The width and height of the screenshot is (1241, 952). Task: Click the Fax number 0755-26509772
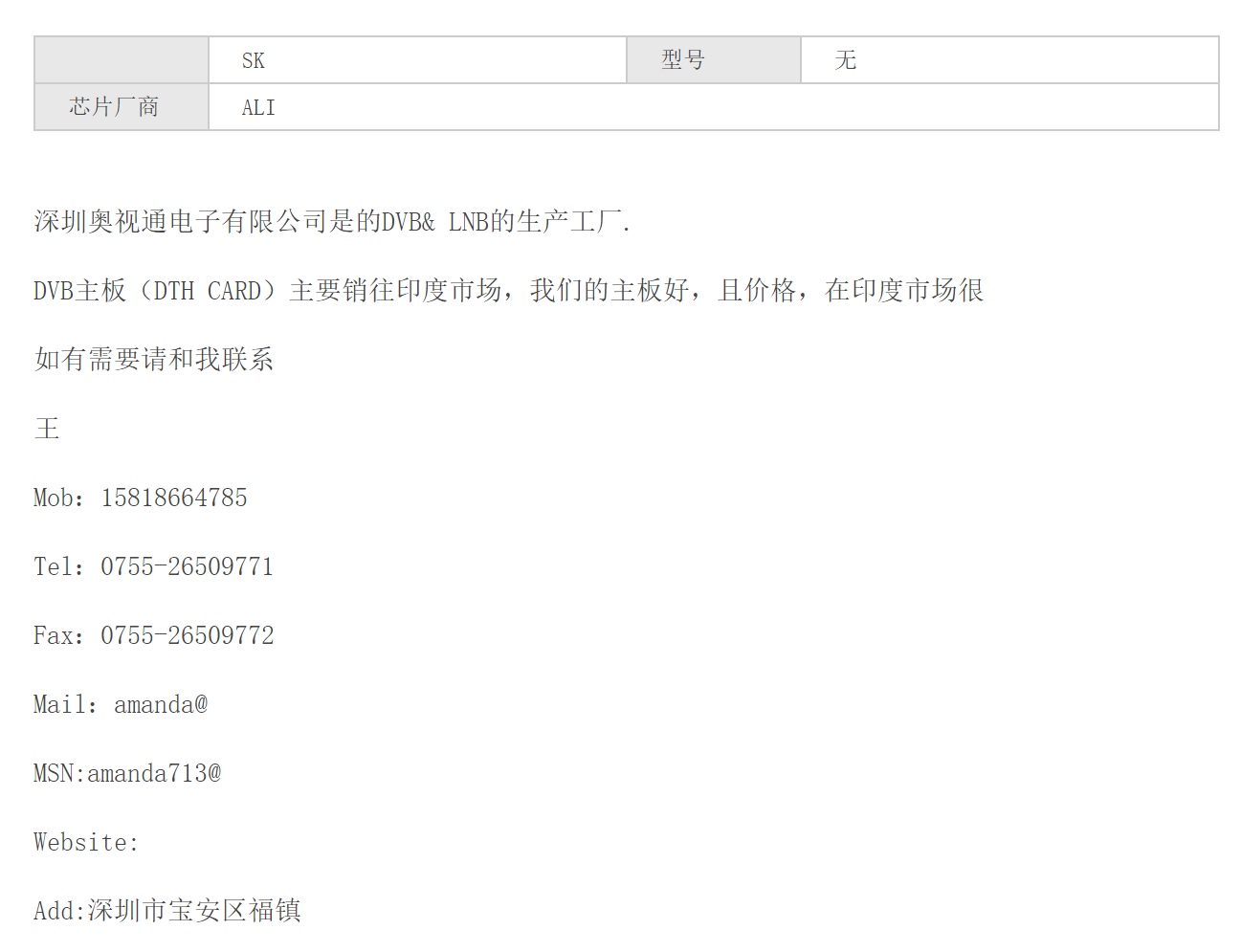click(188, 635)
